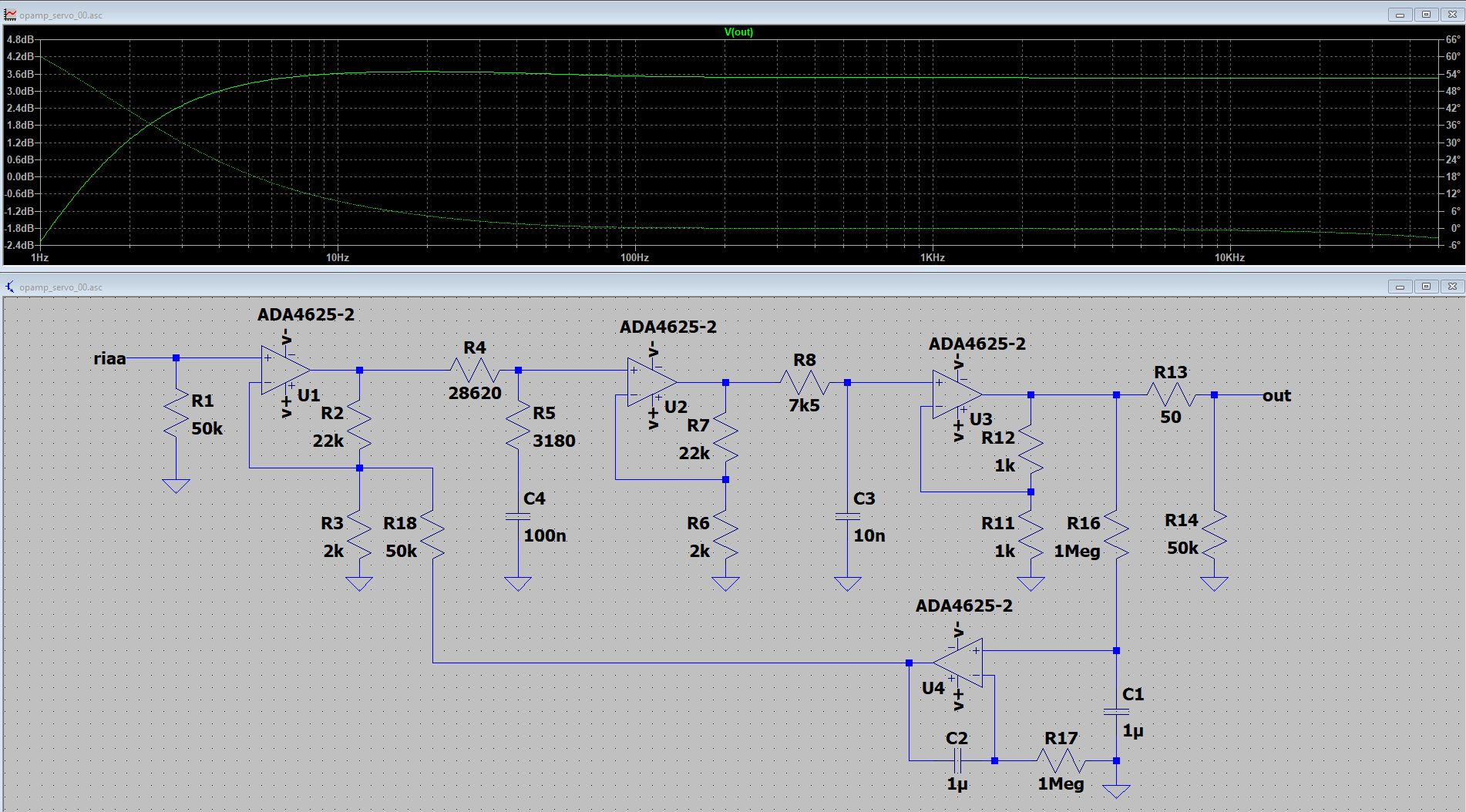
Task: Click the "50" value of R13
Action: 1171,417
